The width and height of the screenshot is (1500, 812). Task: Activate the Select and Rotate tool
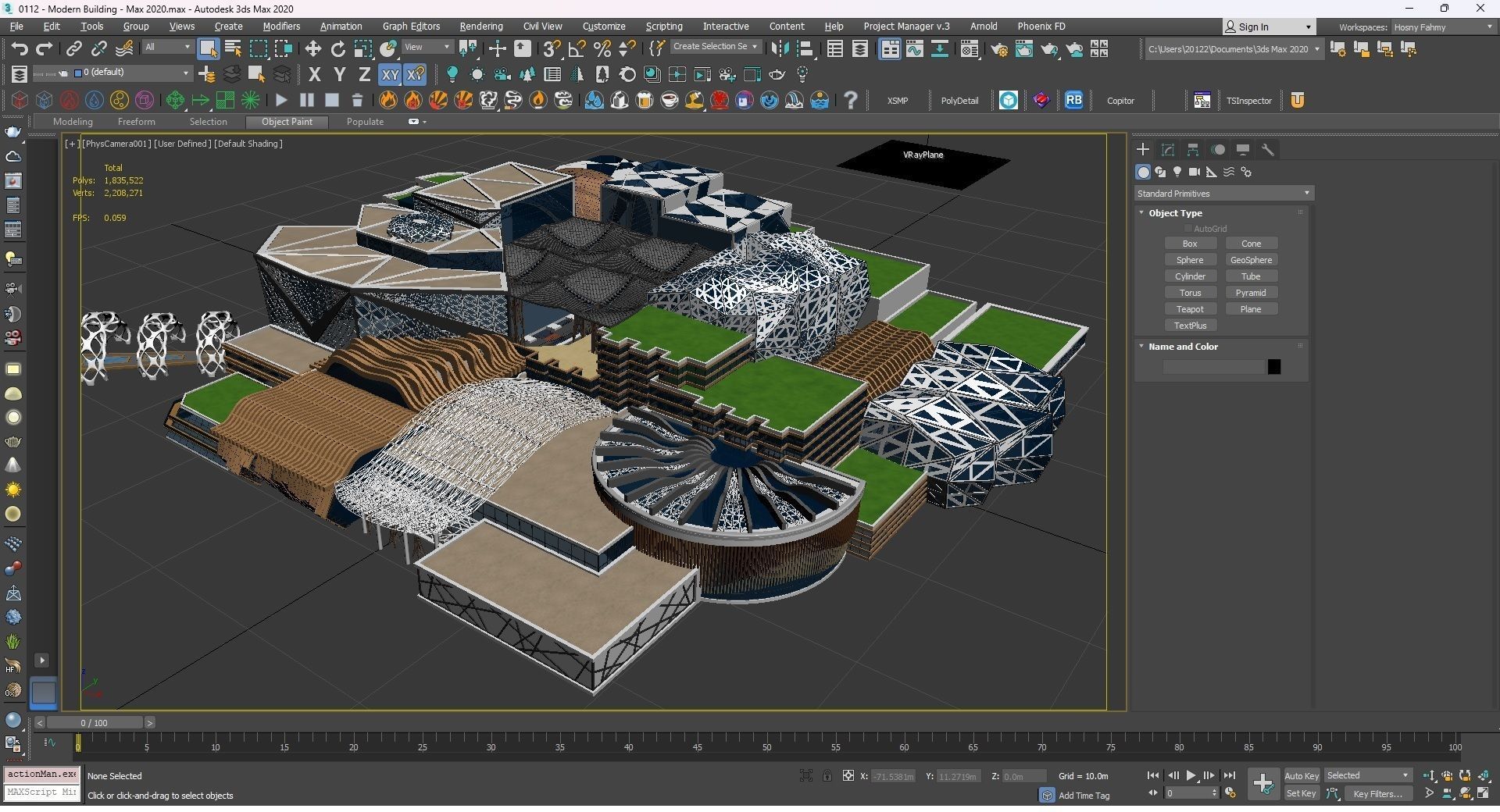coord(338,49)
